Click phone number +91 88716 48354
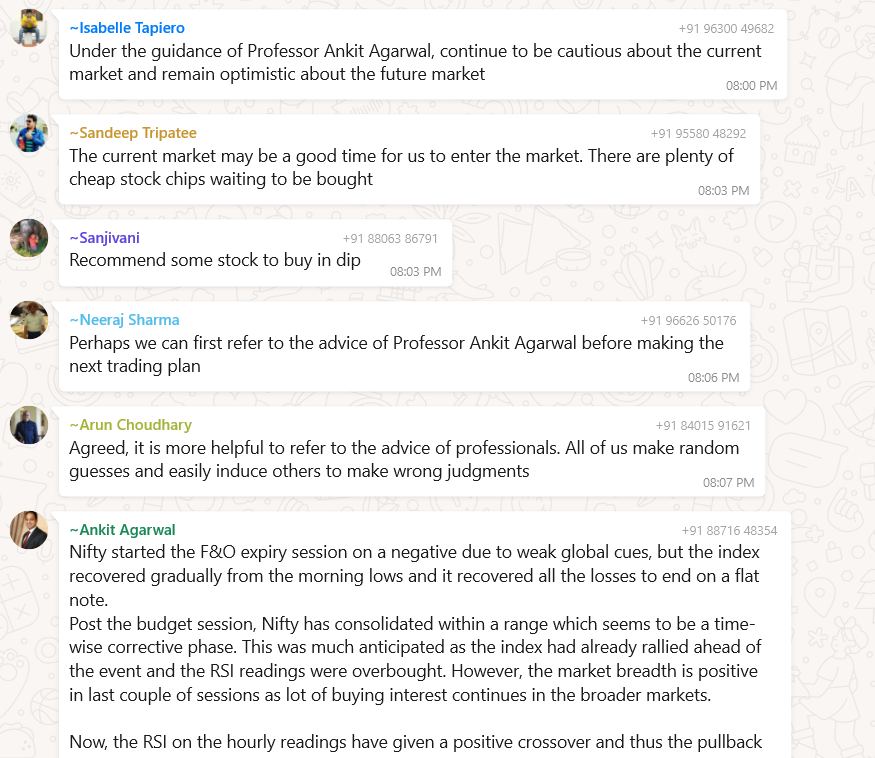 [x=729, y=530]
